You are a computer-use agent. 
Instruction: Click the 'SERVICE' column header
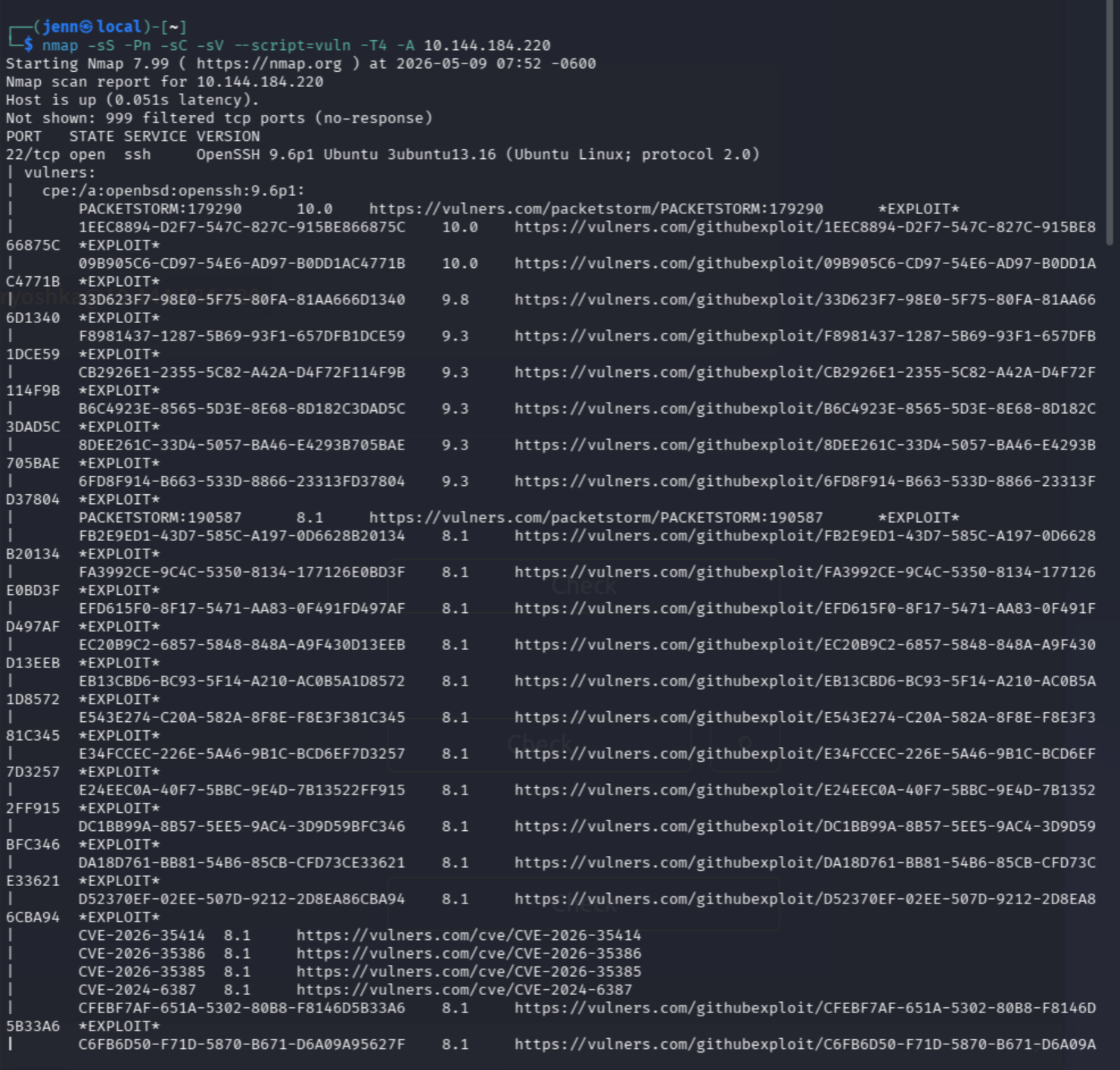[x=156, y=136]
